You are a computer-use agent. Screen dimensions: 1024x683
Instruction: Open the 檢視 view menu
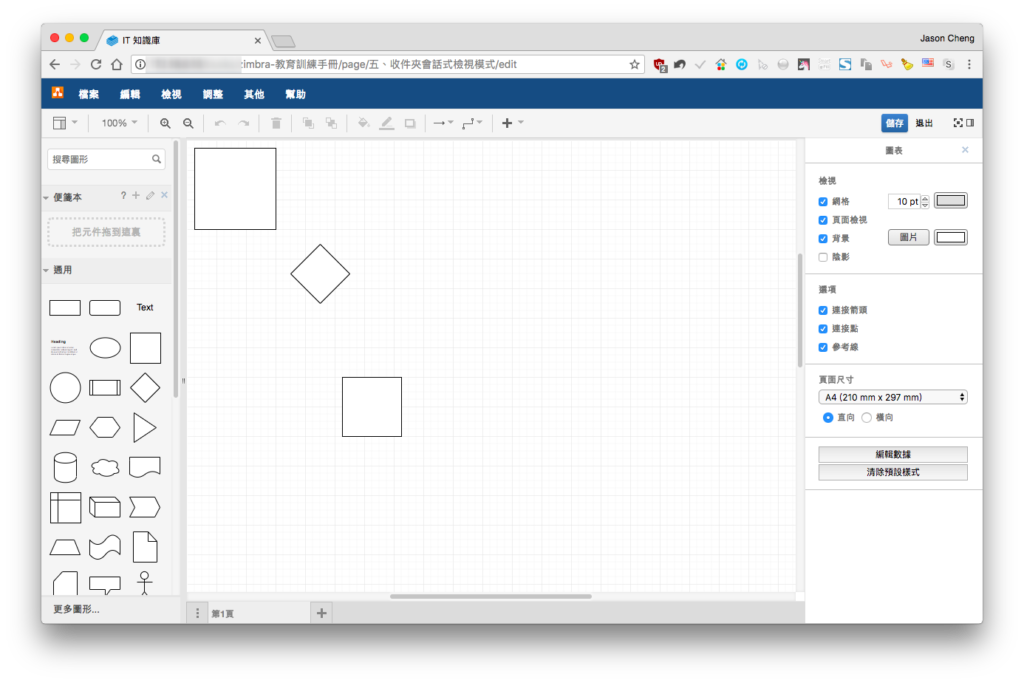pyautogui.click(x=171, y=94)
